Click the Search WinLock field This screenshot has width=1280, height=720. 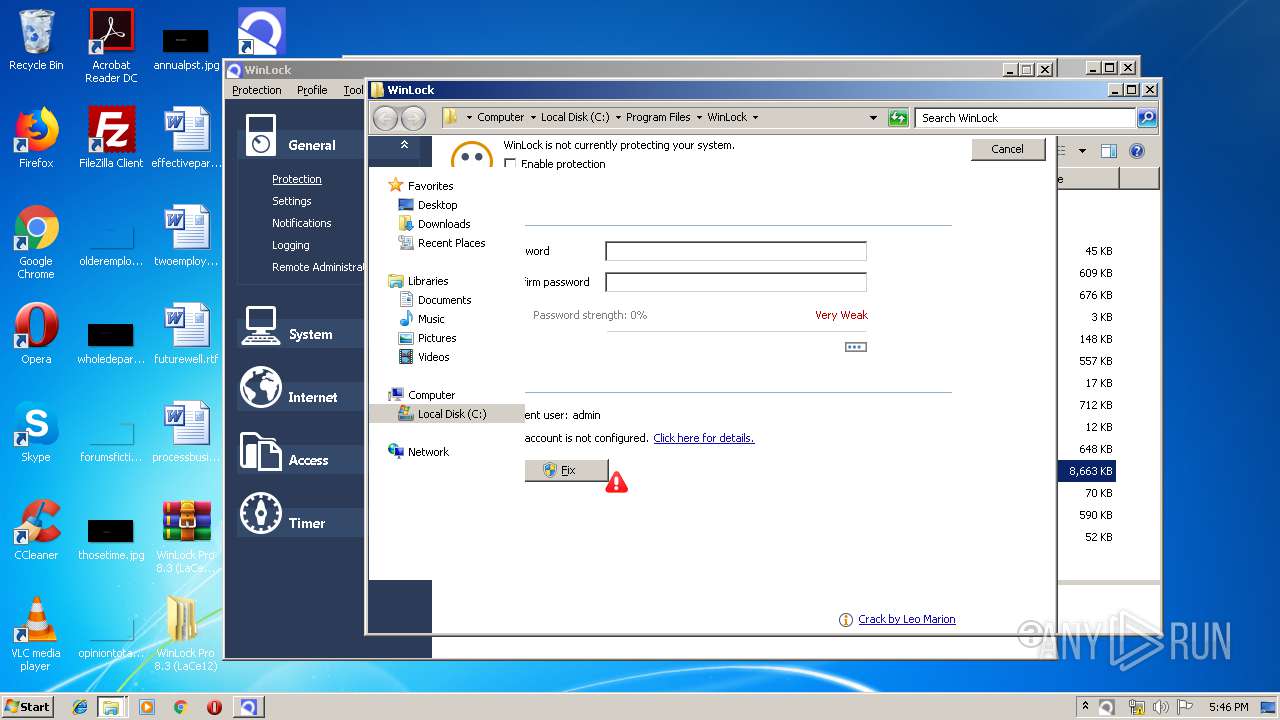coord(1026,118)
